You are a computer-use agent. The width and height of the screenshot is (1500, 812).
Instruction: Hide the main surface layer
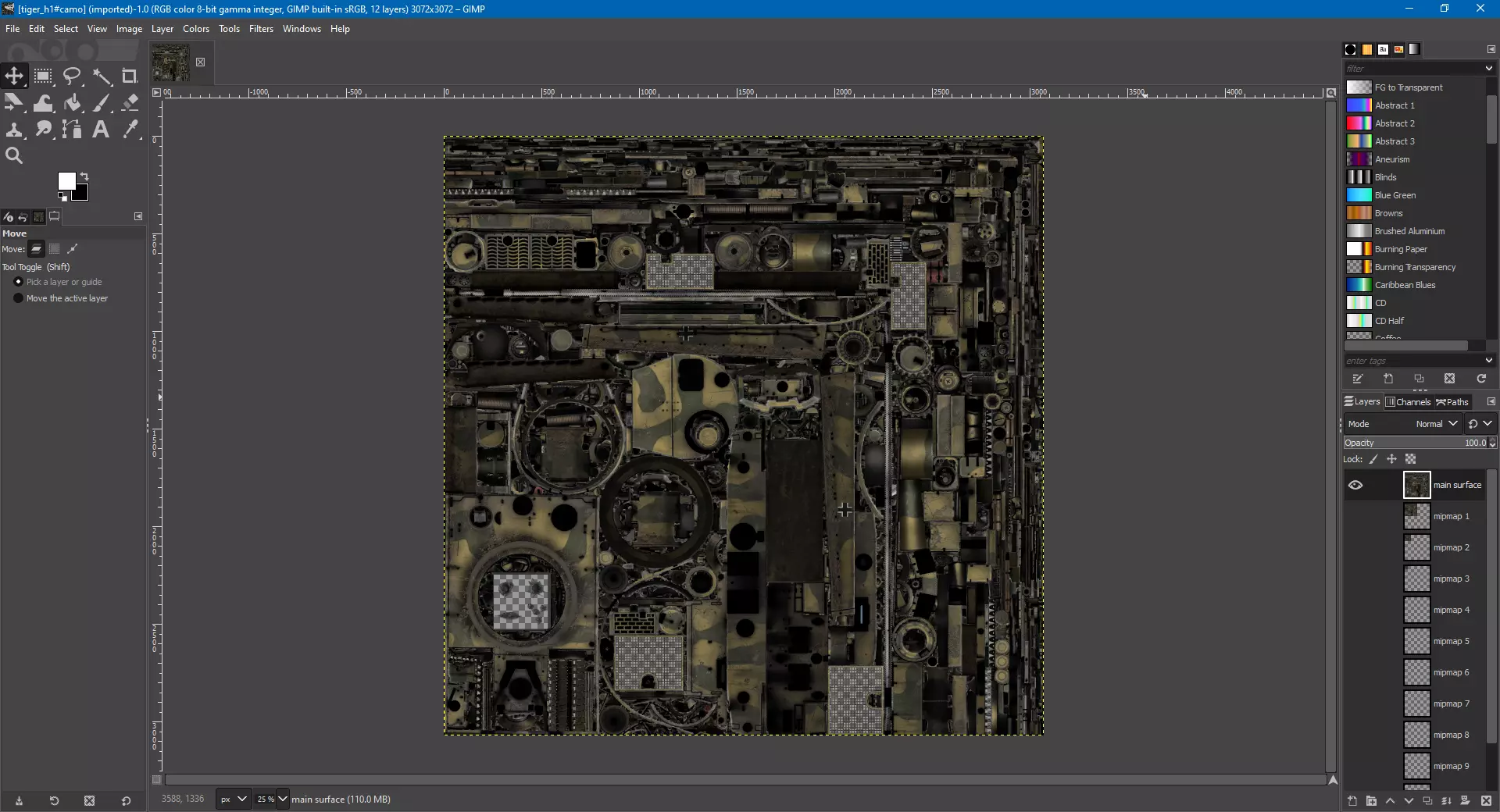coord(1355,485)
